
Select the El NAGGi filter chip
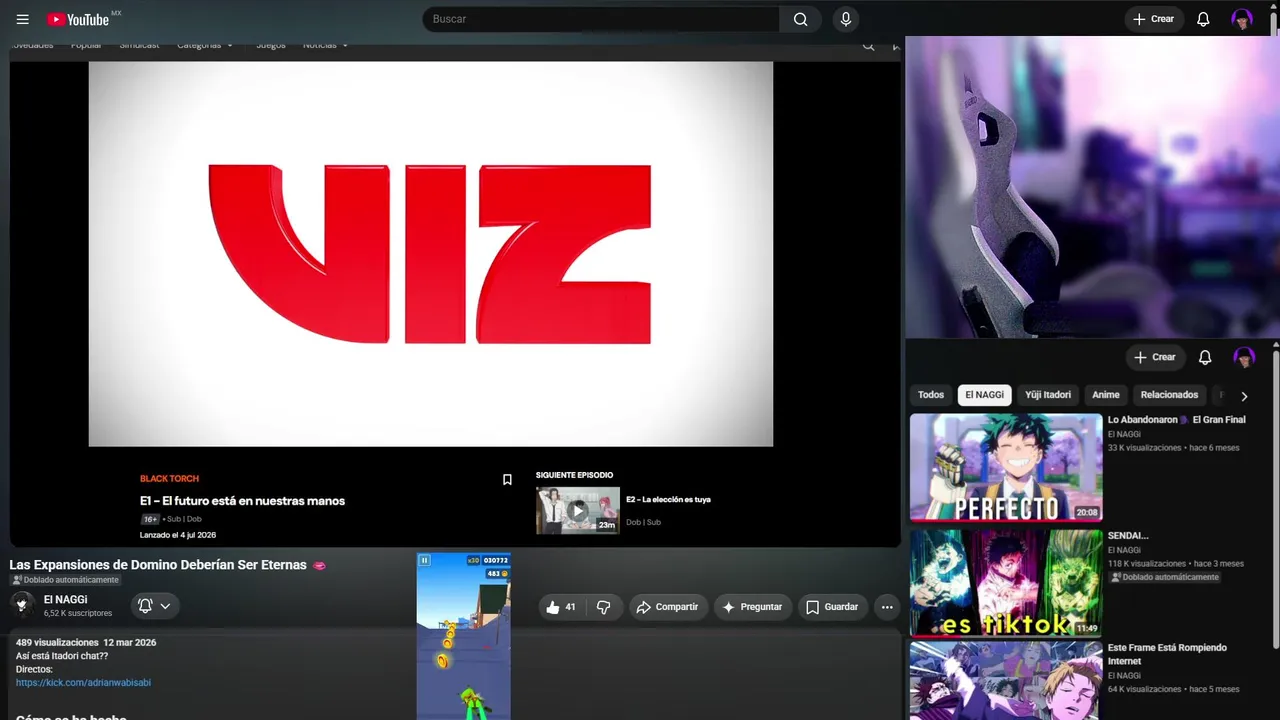tap(985, 395)
